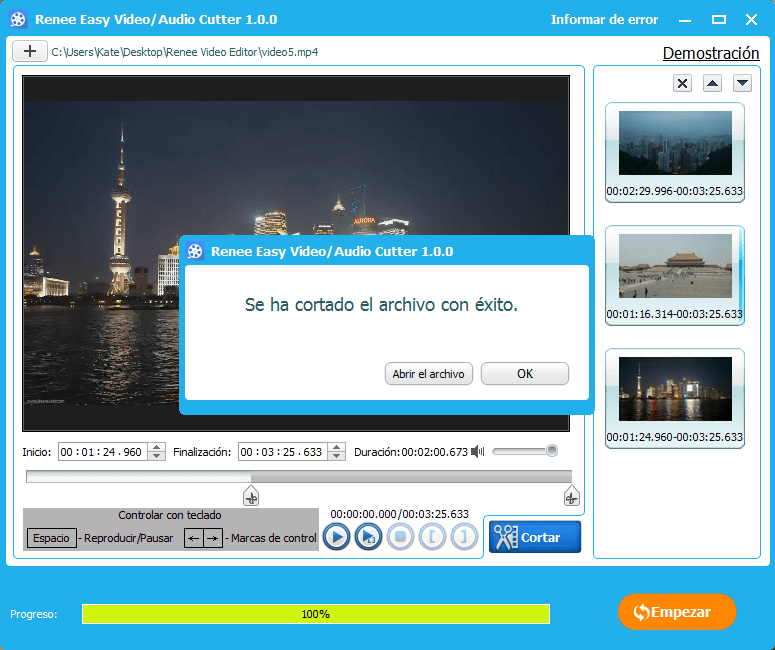This screenshot has height=650, width=775.
Task: Click Duración:00:02:00.673 text
Action: click(411, 452)
